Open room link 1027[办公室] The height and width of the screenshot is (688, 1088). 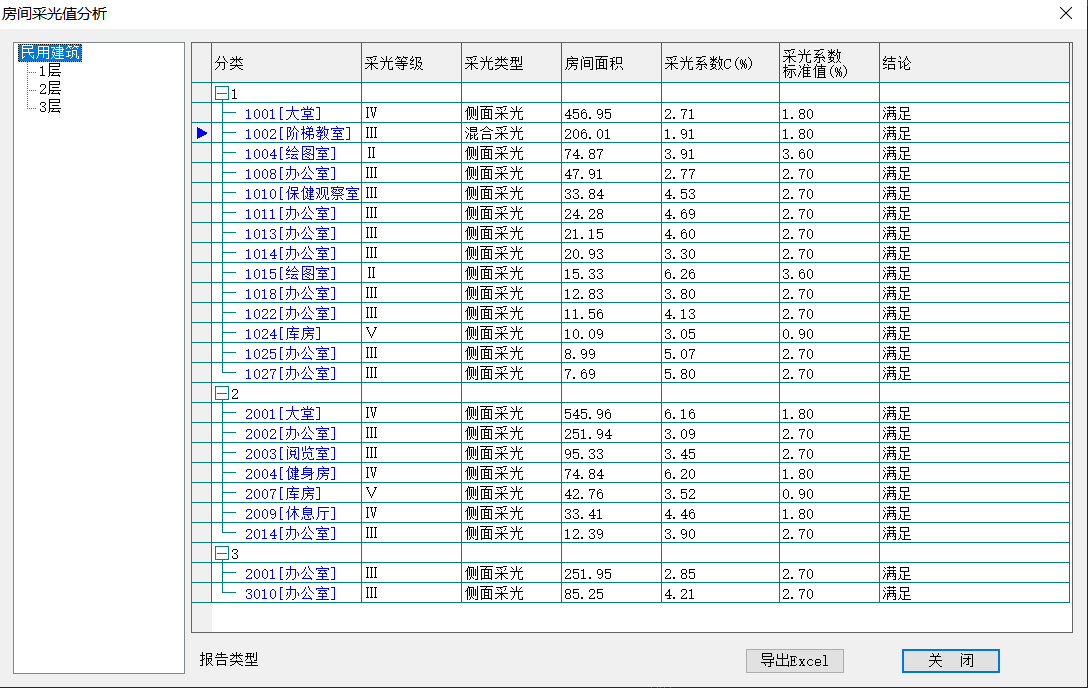point(290,375)
